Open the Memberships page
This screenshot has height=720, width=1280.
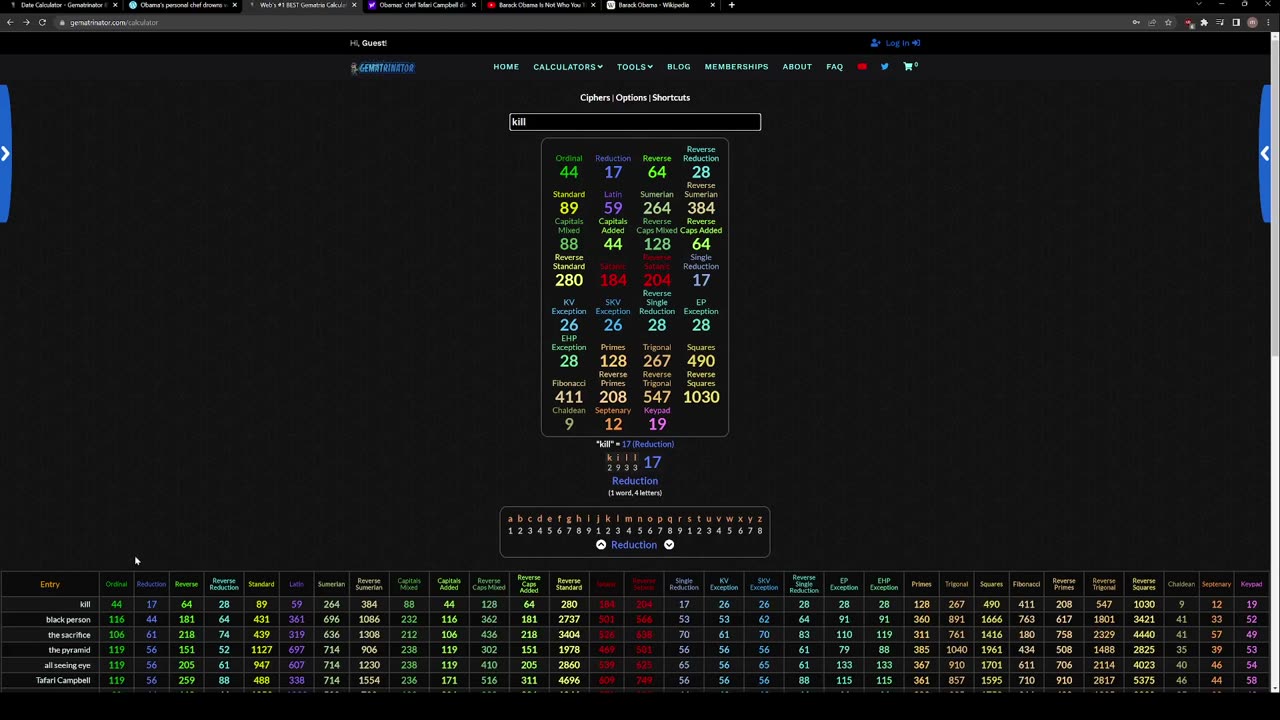(736, 67)
